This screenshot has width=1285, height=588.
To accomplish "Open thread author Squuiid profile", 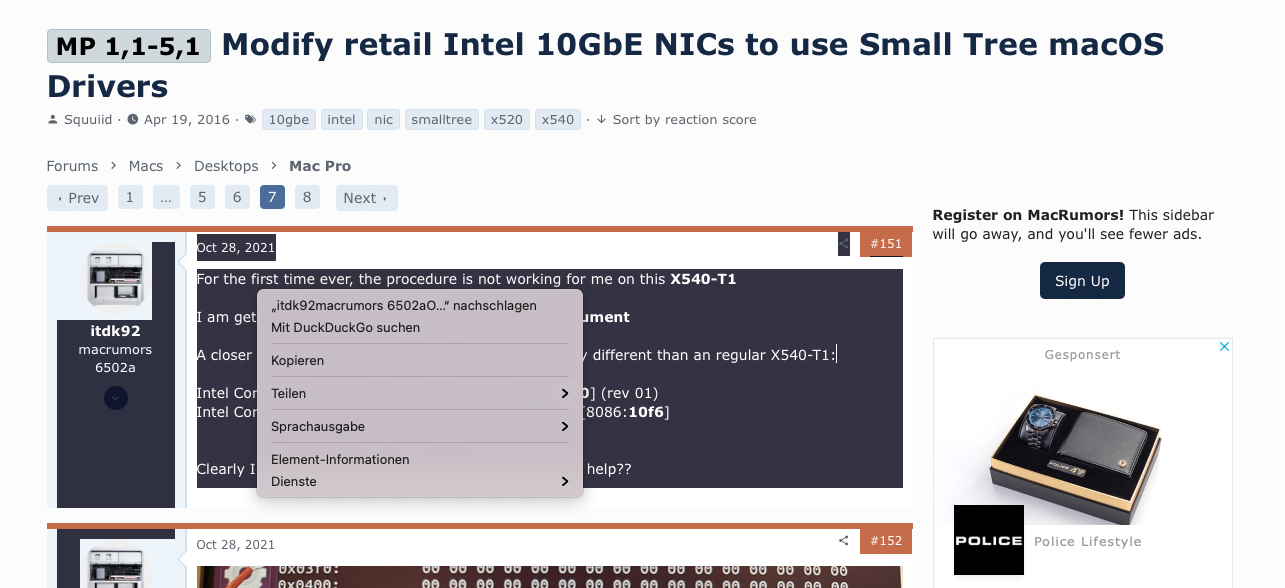I will click(89, 120).
